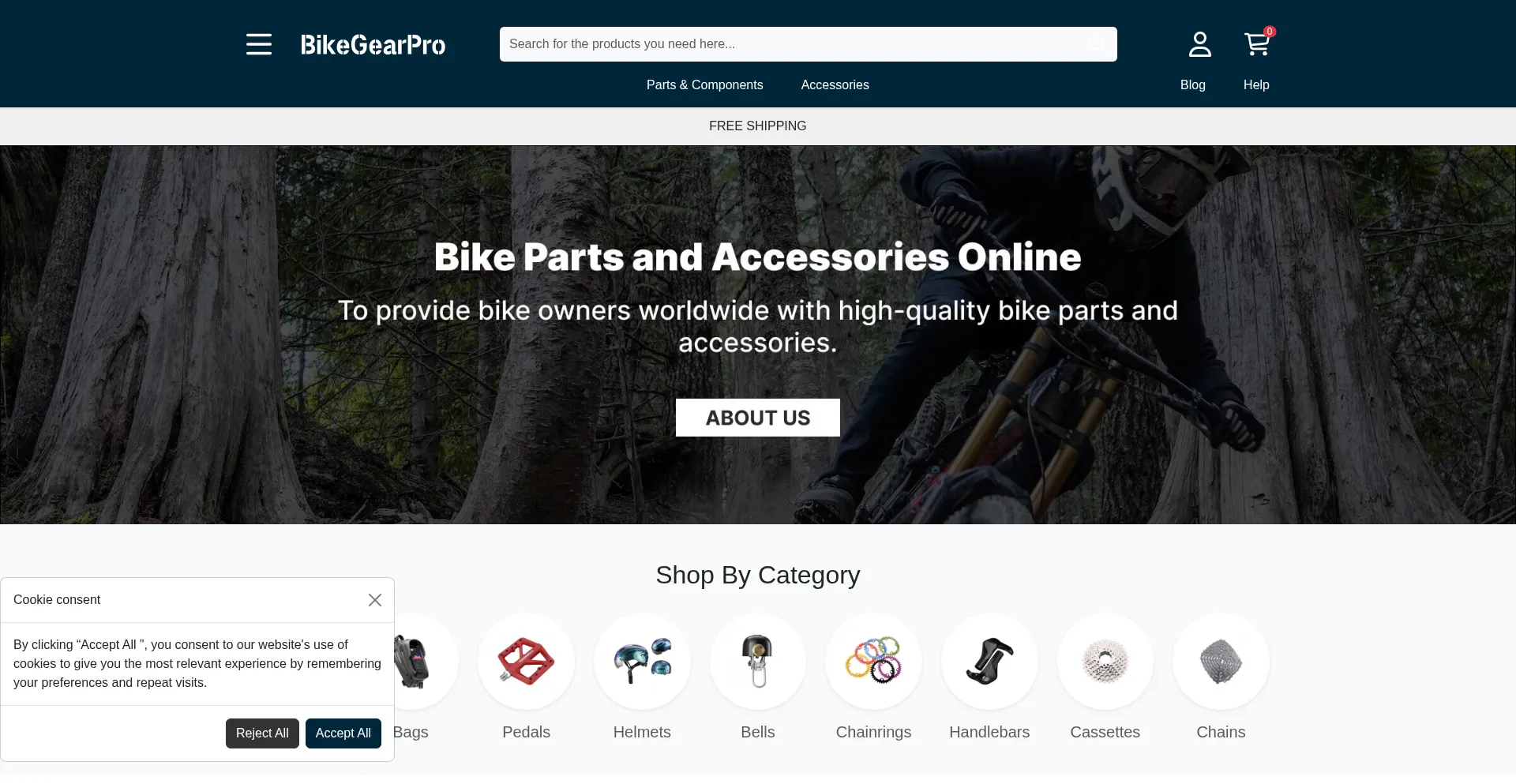Open the shopping cart icon
The width and height of the screenshot is (1516, 784).
coord(1257,44)
